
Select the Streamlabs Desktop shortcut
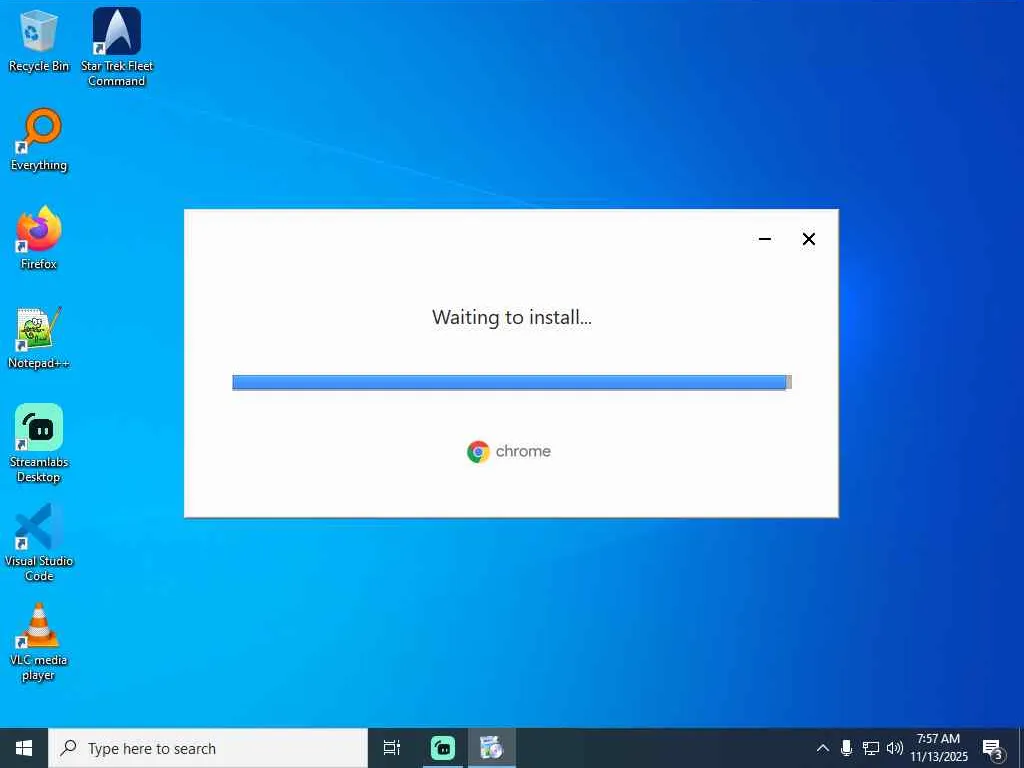tap(39, 443)
